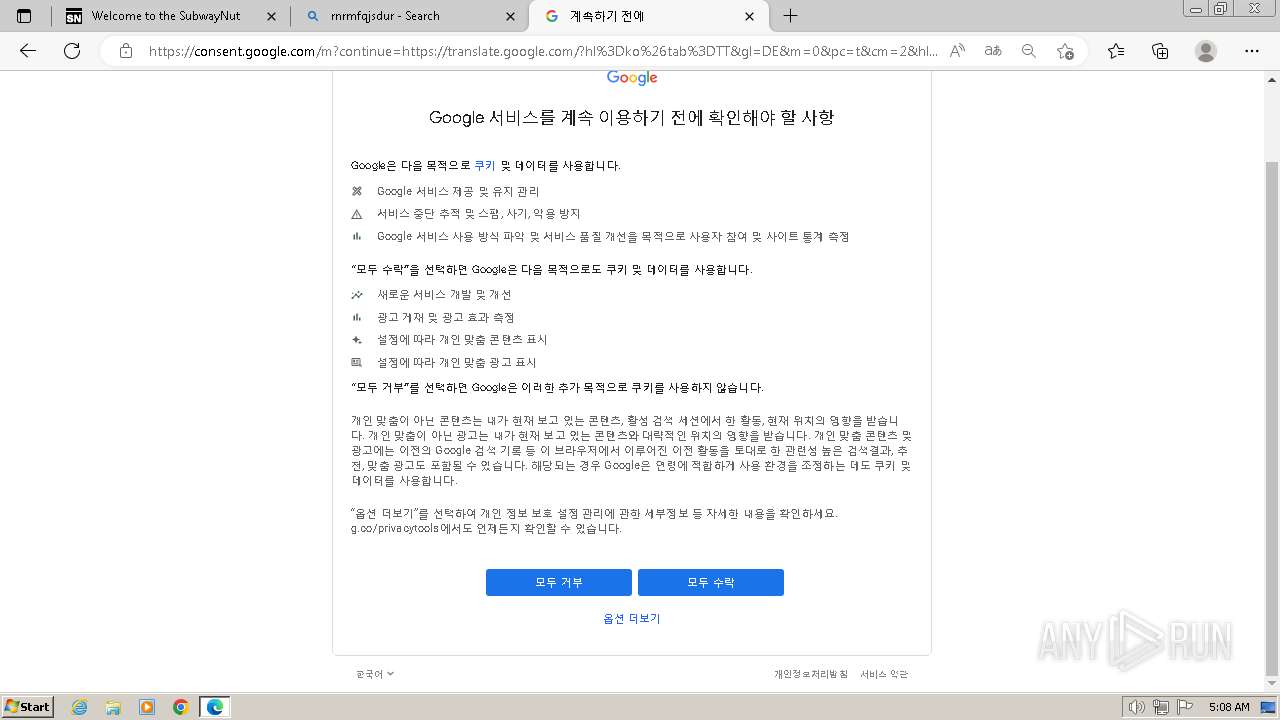Click the volume speaker icon in the system tray
Image resolution: width=1280 pixels, height=720 pixels.
tap(1137, 707)
